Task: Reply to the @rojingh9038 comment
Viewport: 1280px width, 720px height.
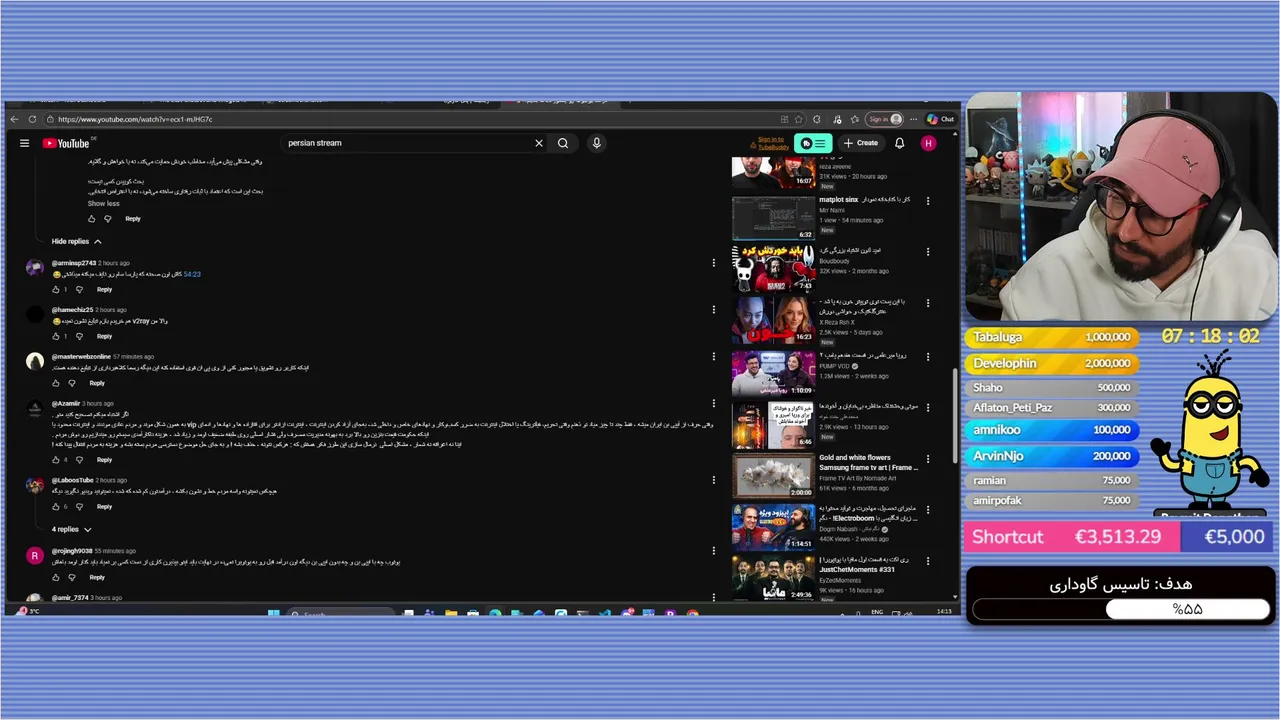Action: coord(97,577)
